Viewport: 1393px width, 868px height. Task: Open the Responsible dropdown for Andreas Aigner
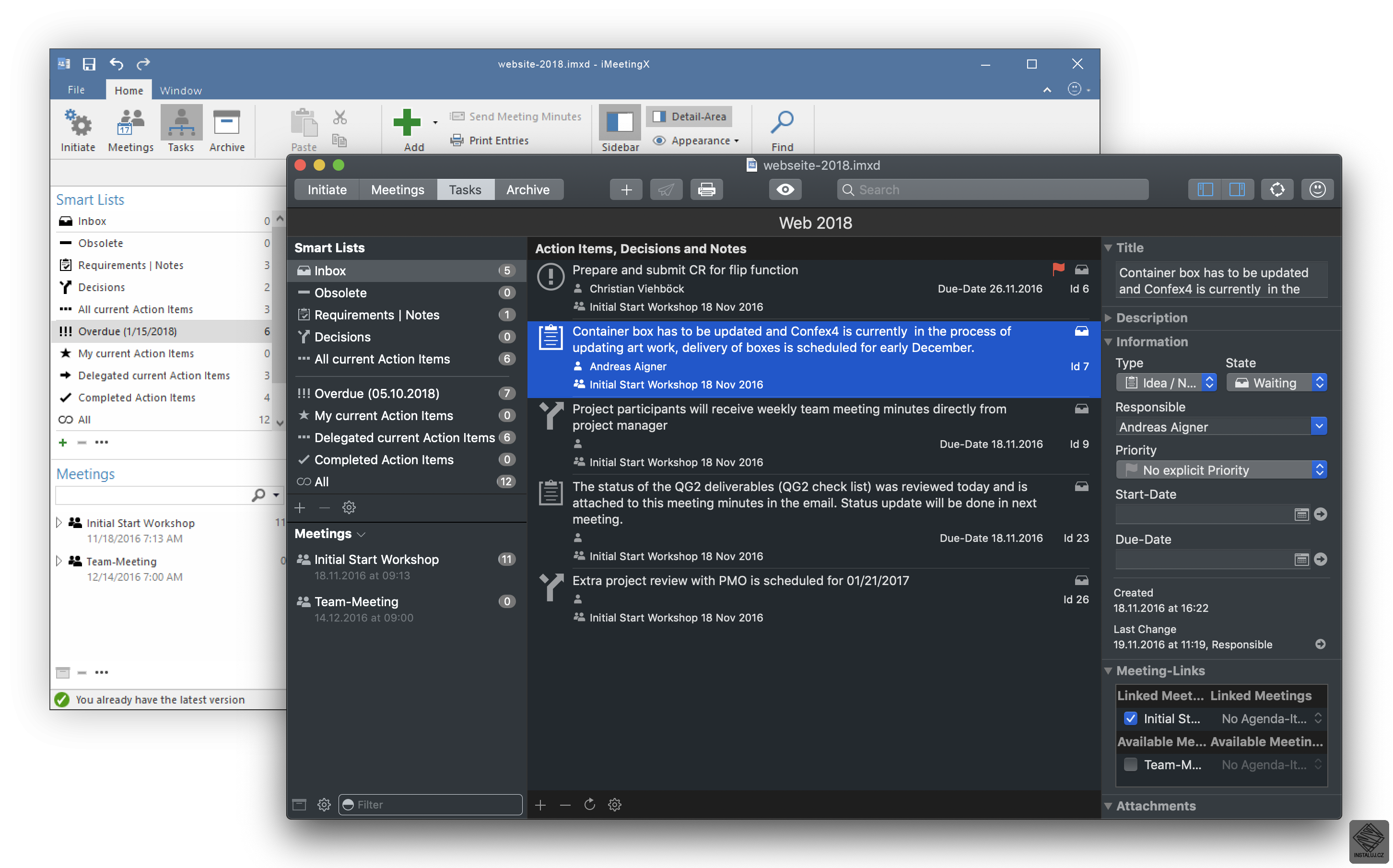pos(1318,426)
